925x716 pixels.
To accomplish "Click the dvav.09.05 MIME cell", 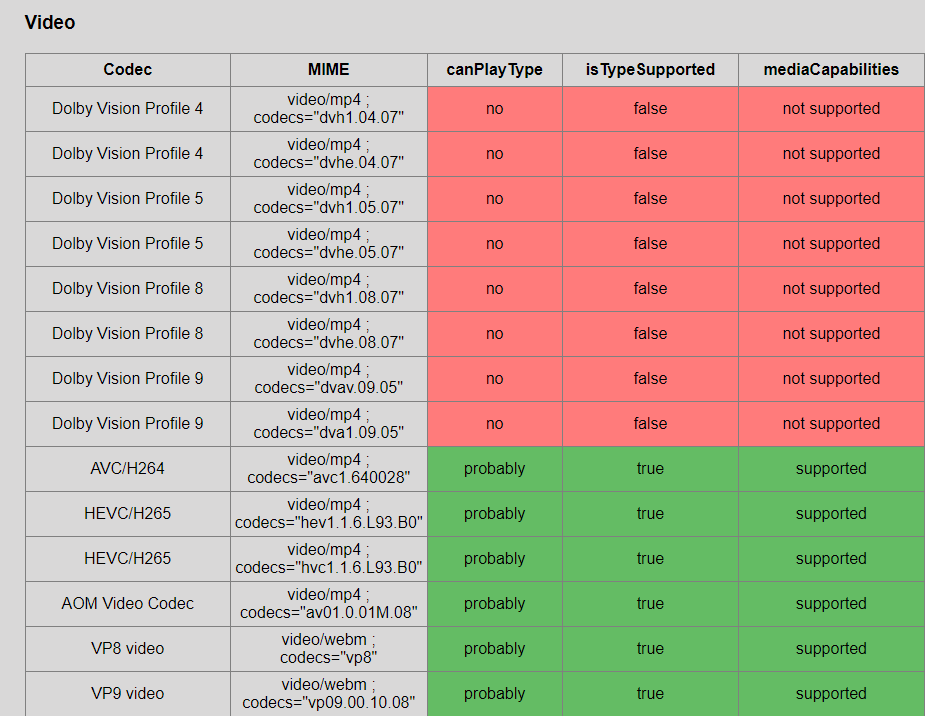I will tap(328, 379).
